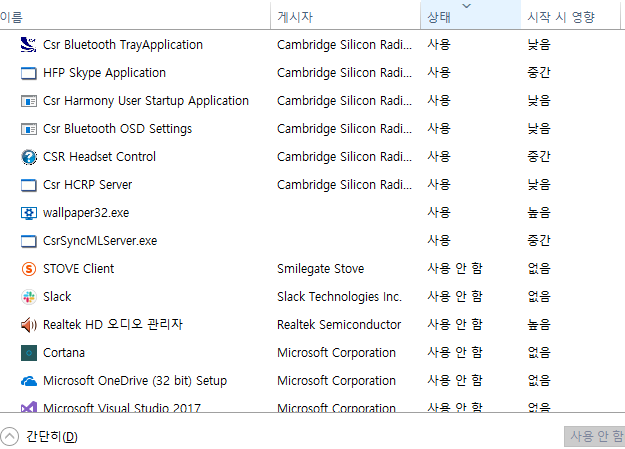The image size is (625, 449).
Task: Click the Csr HCRP Server icon
Action: [x=29, y=185]
